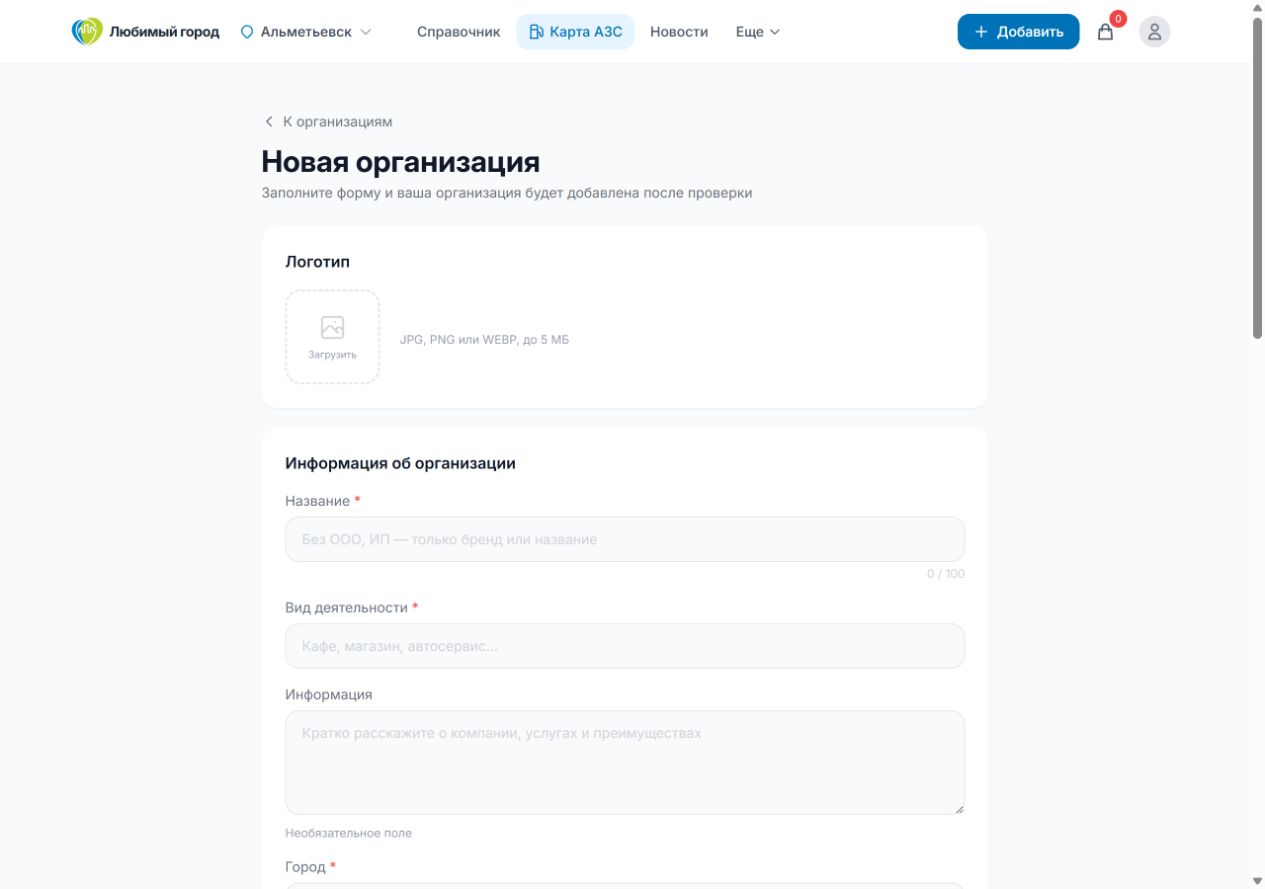The image size is (1265, 889).
Task: Expand the Еще menu
Action: [758, 32]
